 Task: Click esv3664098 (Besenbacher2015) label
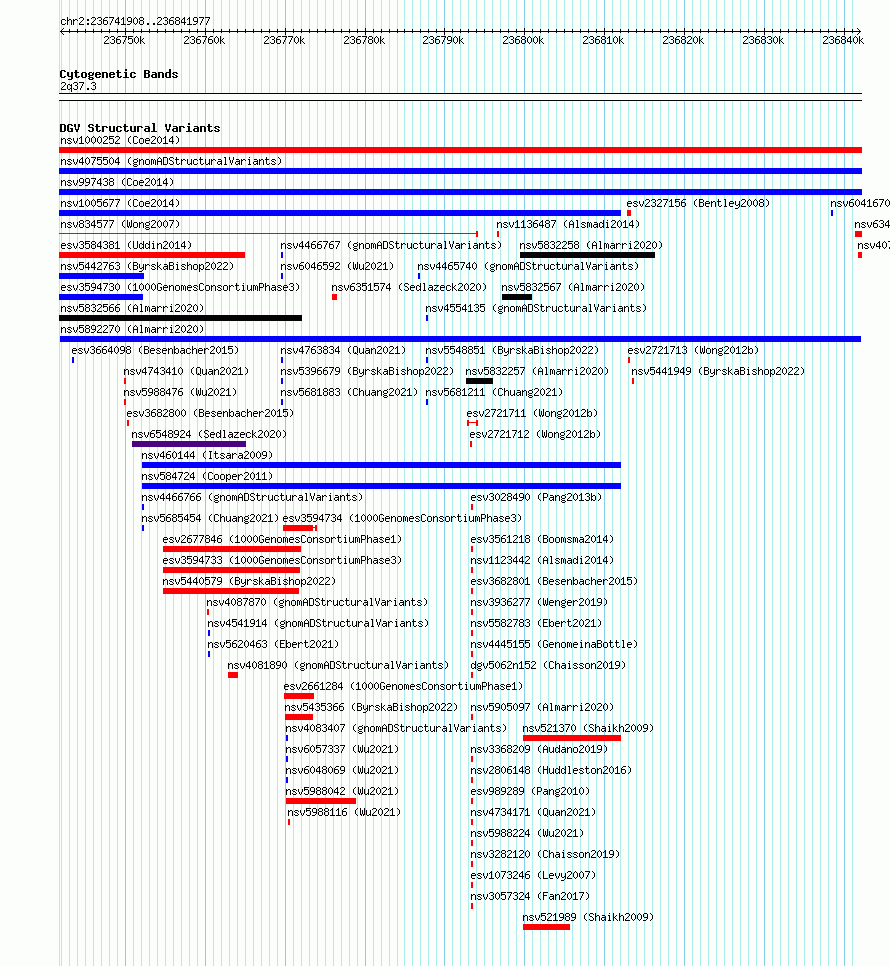[x=155, y=350]
